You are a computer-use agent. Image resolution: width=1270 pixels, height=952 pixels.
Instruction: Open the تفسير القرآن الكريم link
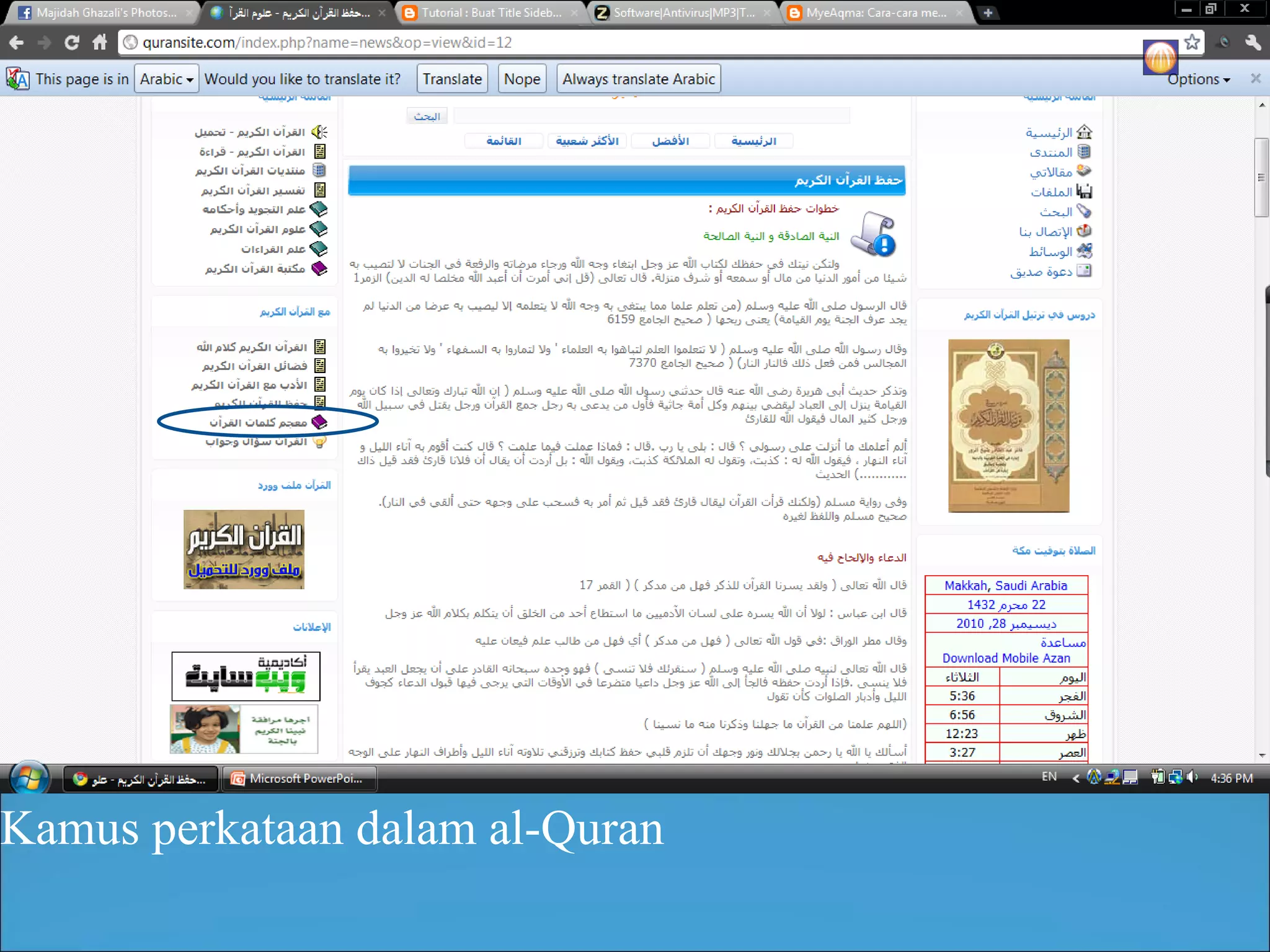pyautogui.click(x=252, y=190)
